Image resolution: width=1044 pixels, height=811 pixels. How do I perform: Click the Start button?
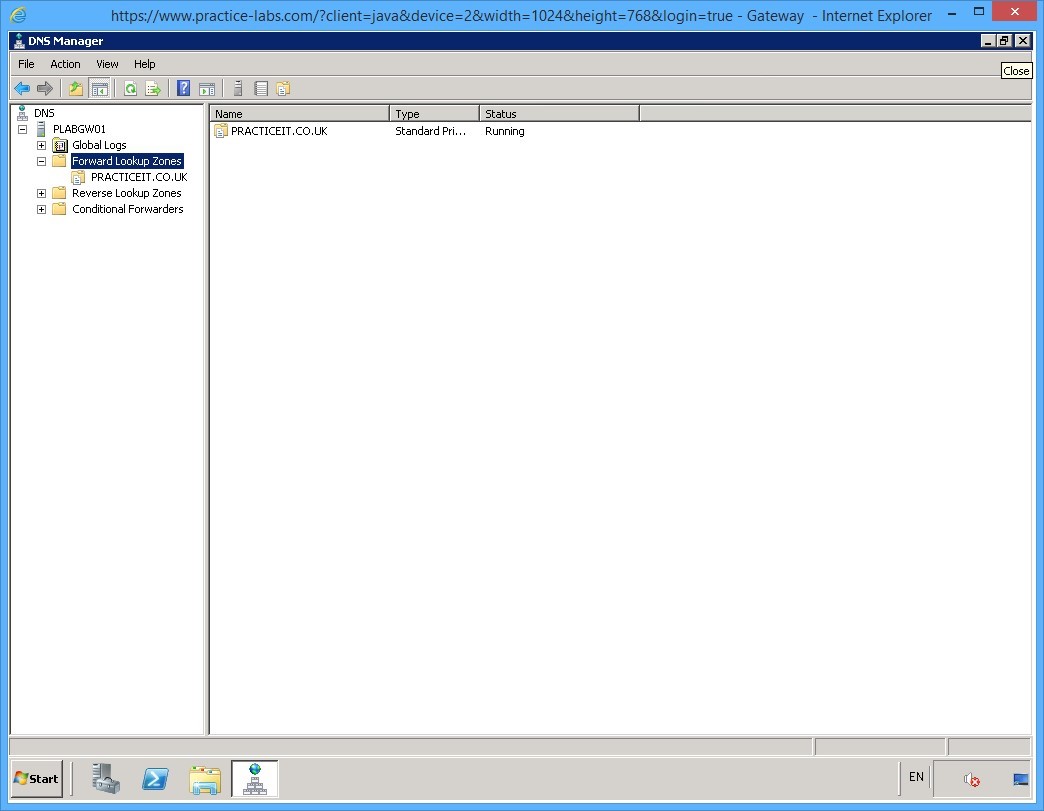click(x=35, y=779)
